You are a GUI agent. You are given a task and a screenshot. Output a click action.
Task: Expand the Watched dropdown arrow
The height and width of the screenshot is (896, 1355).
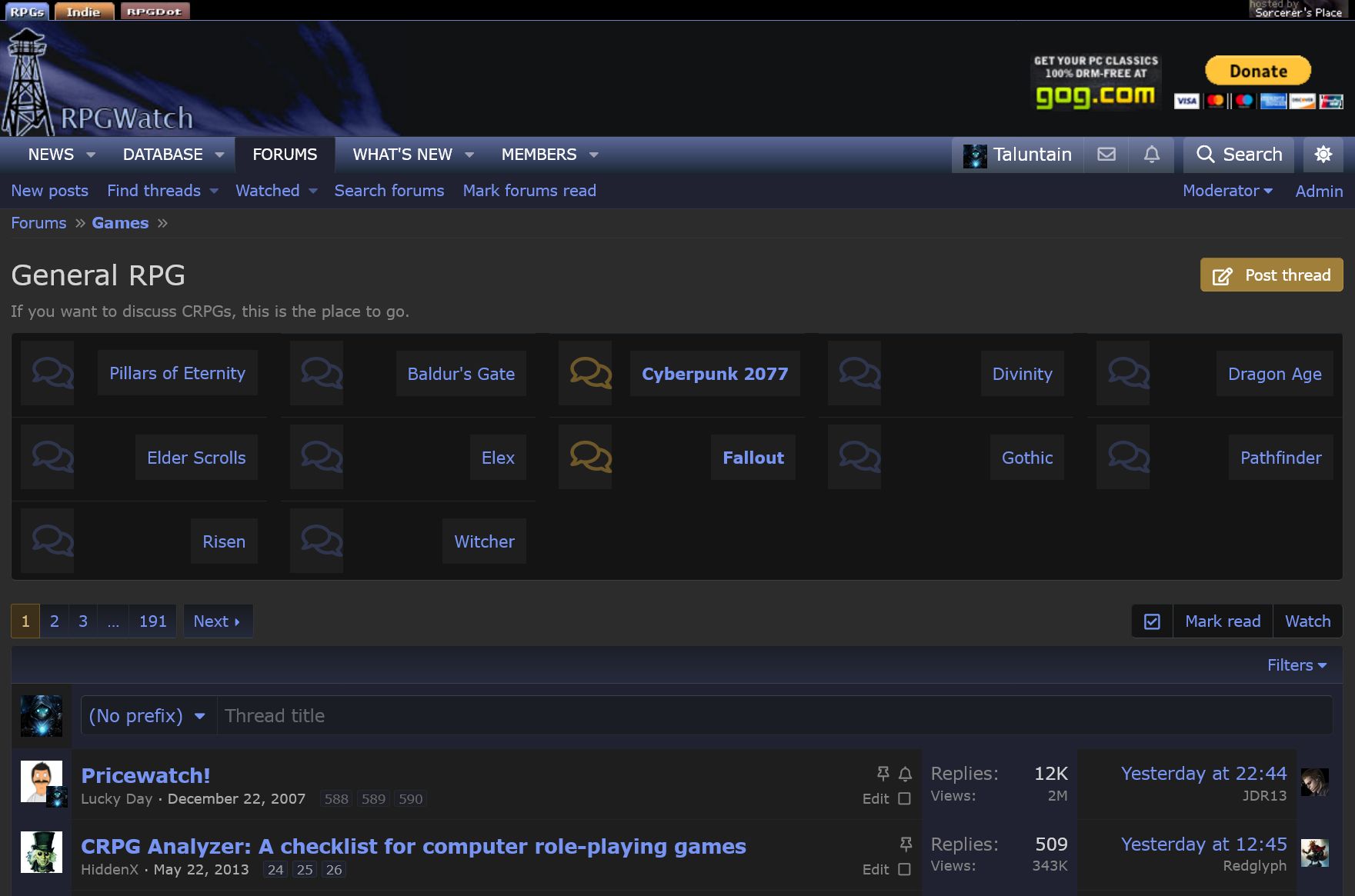(x=312, y=191)
